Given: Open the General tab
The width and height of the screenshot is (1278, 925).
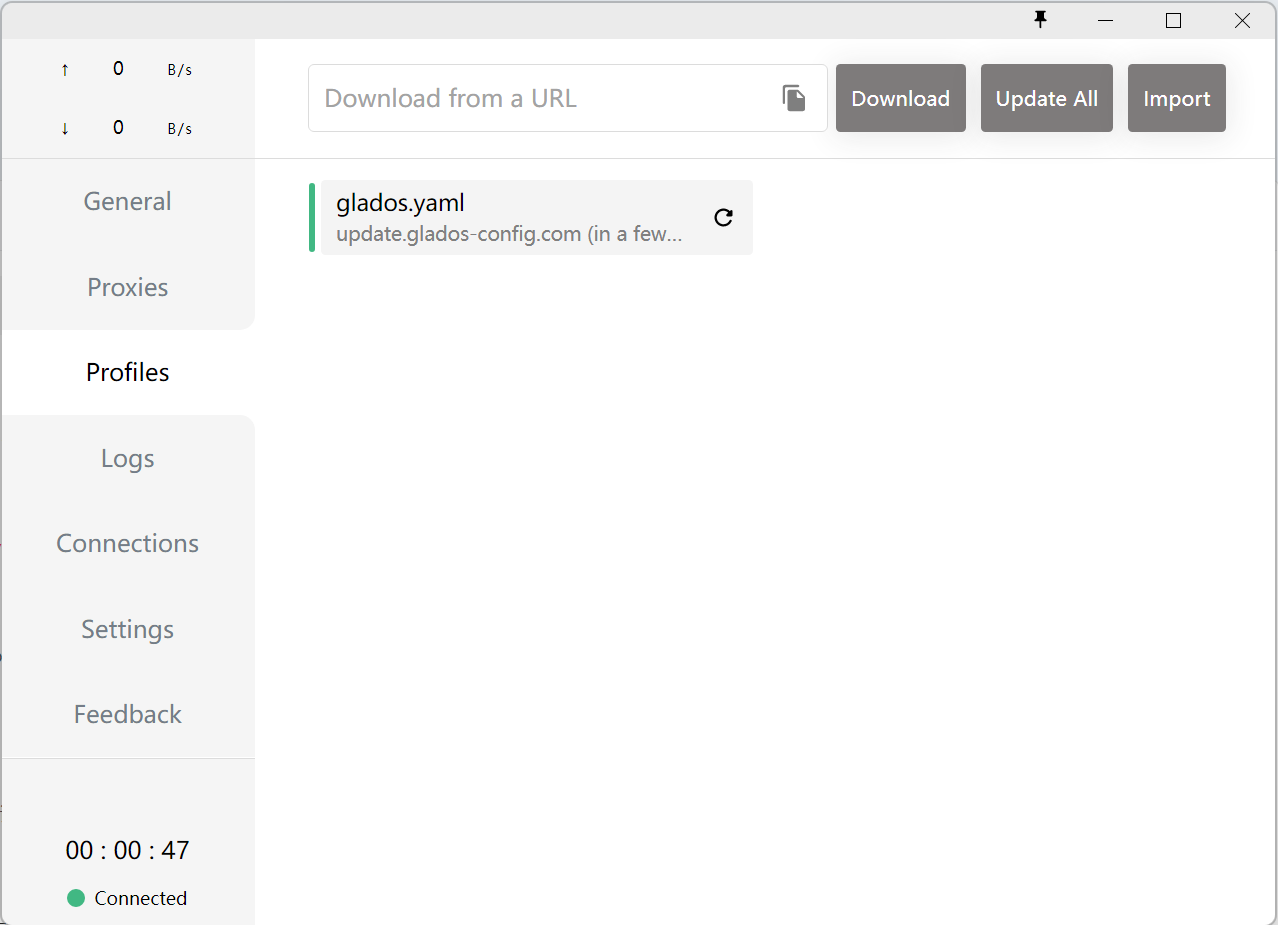Looking at the screenshot, I should tap(127, 201).
